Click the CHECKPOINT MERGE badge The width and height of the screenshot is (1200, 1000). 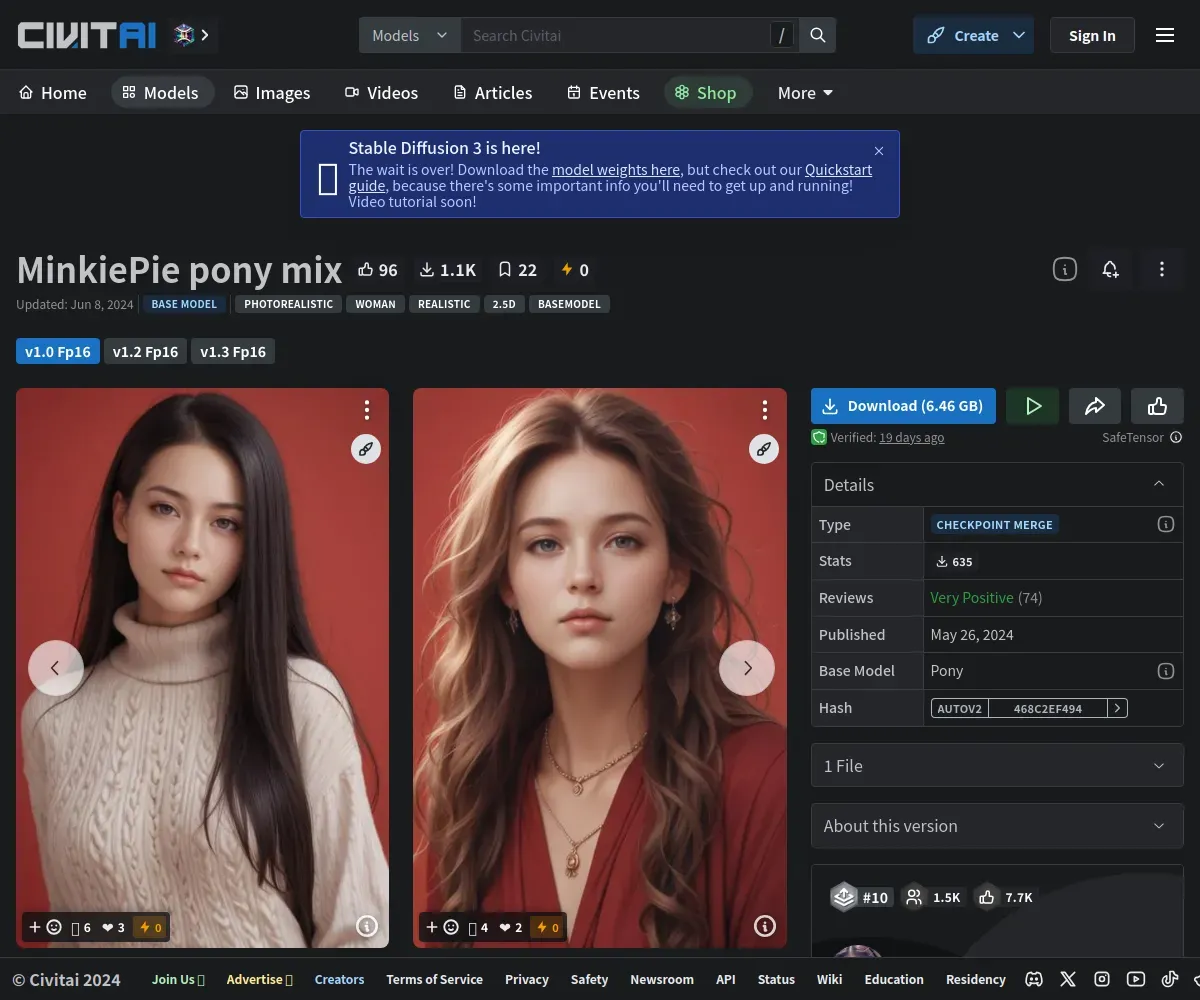994,524
